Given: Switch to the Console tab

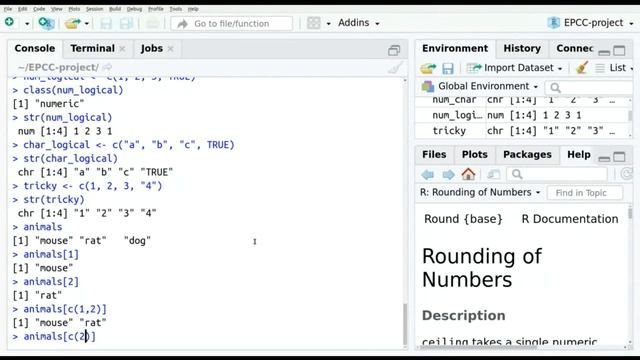Looking at the screenshot, I should click(x=35, y=48).
